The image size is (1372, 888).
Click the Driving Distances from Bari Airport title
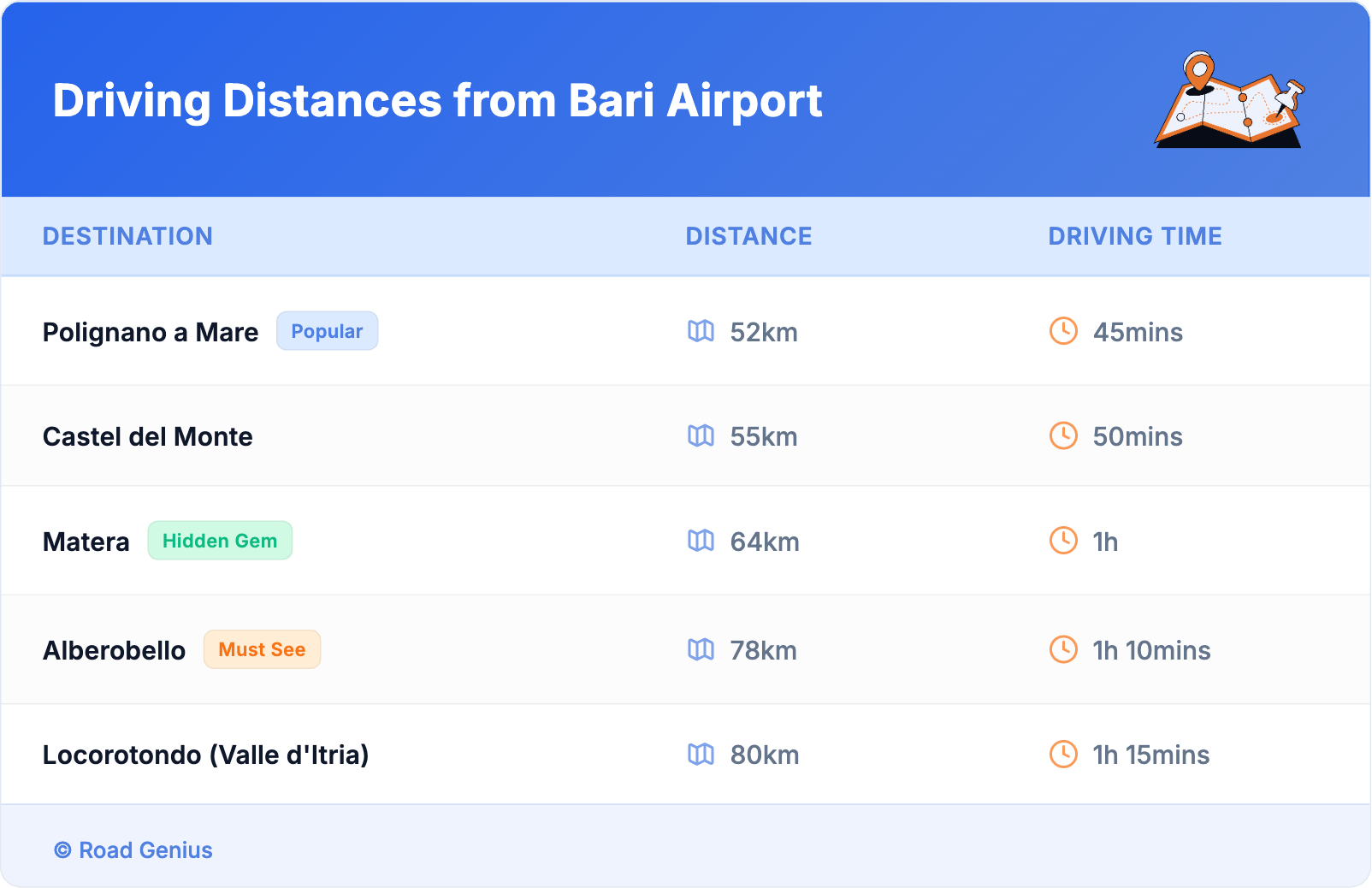[x=437, y=101]
